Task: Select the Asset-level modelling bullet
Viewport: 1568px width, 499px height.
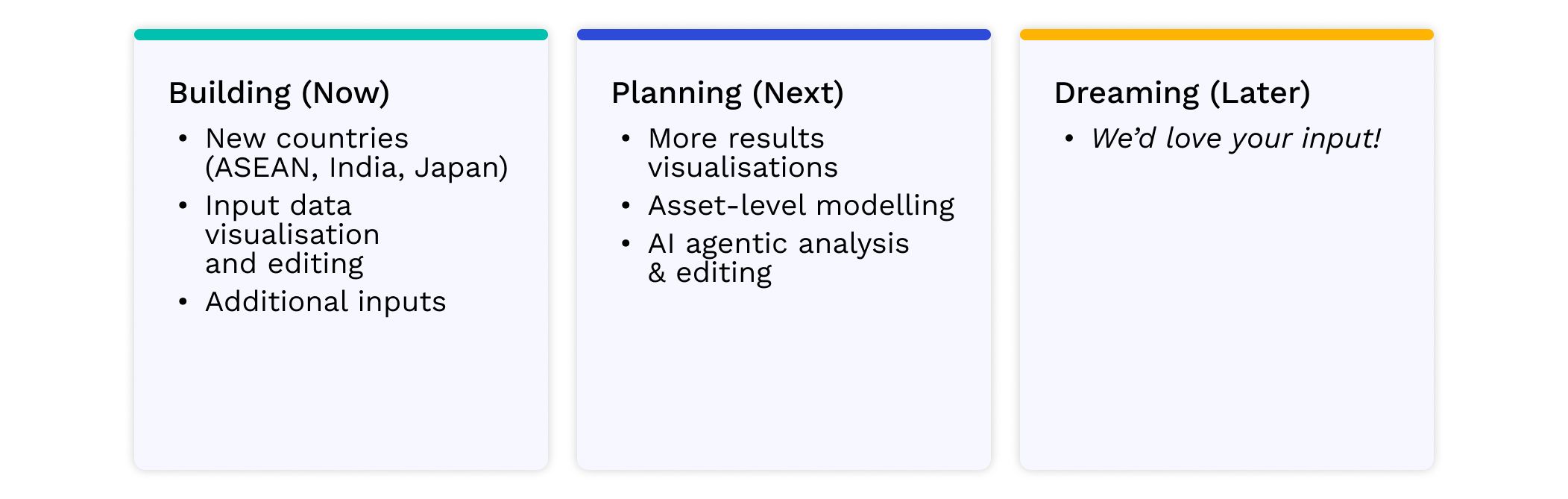Action: 801,206
